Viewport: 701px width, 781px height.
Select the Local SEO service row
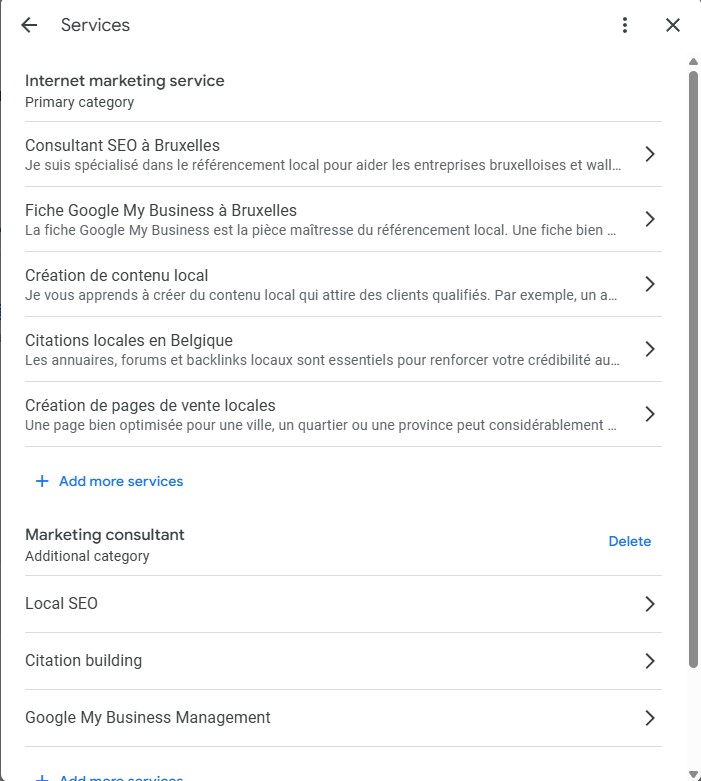pyautogui.click(x=343, y=604)
